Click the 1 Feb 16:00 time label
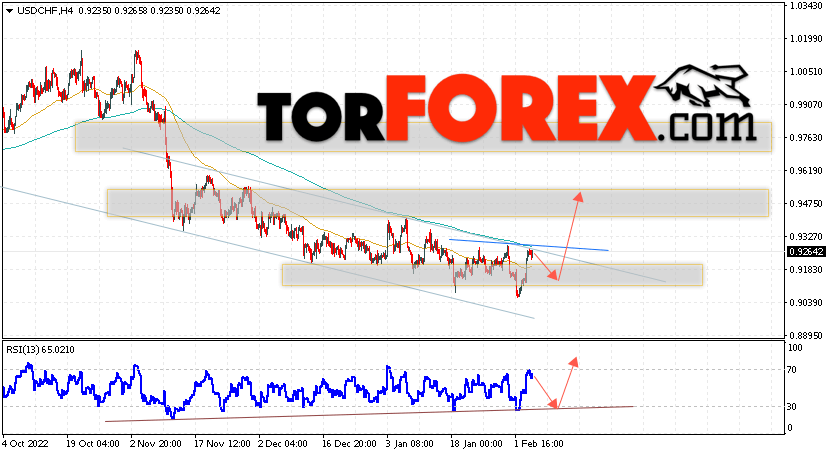 539,443
